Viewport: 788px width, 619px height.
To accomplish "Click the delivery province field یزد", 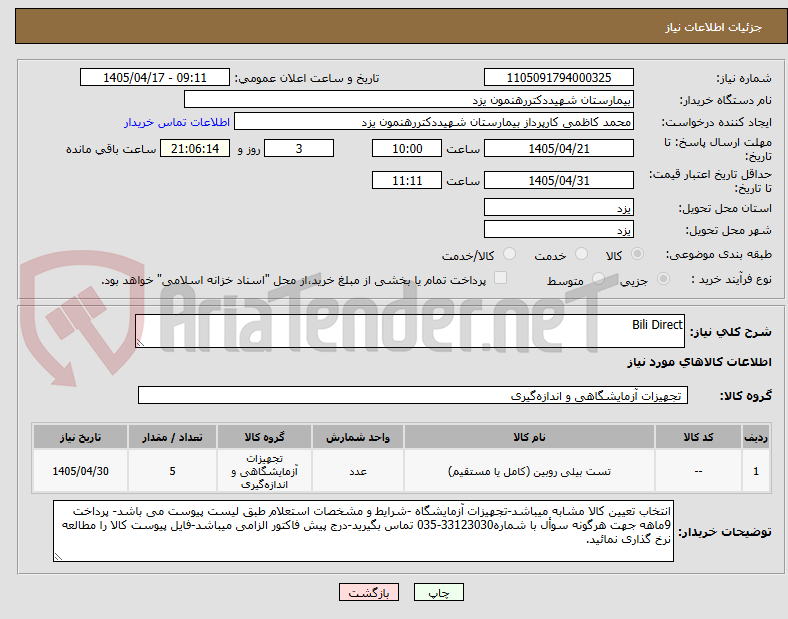I will [559, 208].
